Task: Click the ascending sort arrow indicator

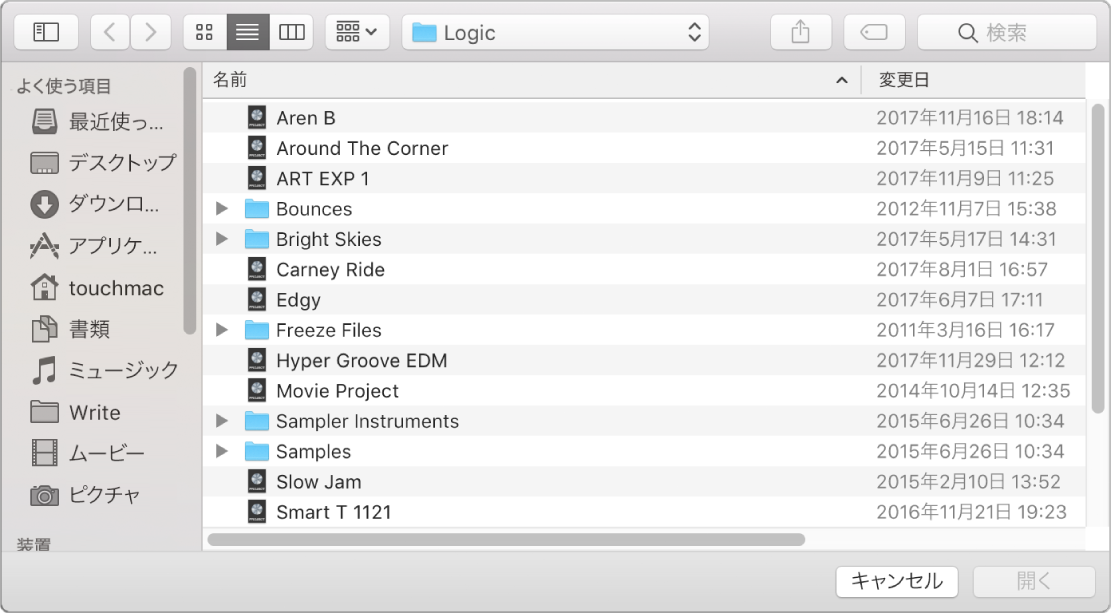Action: [x=842, y=80]
